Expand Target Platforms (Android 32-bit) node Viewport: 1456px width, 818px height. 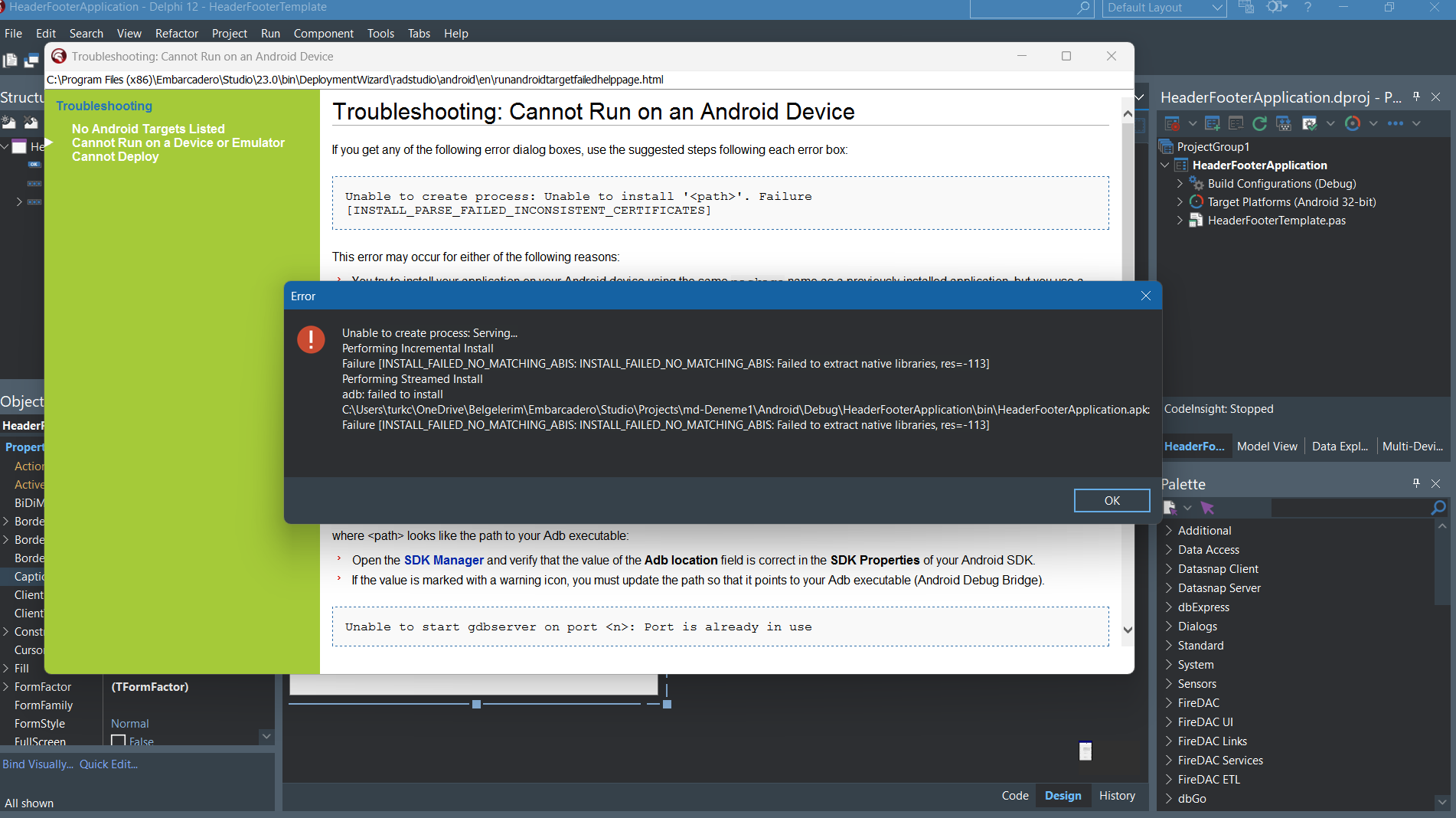click(1180, 201)
